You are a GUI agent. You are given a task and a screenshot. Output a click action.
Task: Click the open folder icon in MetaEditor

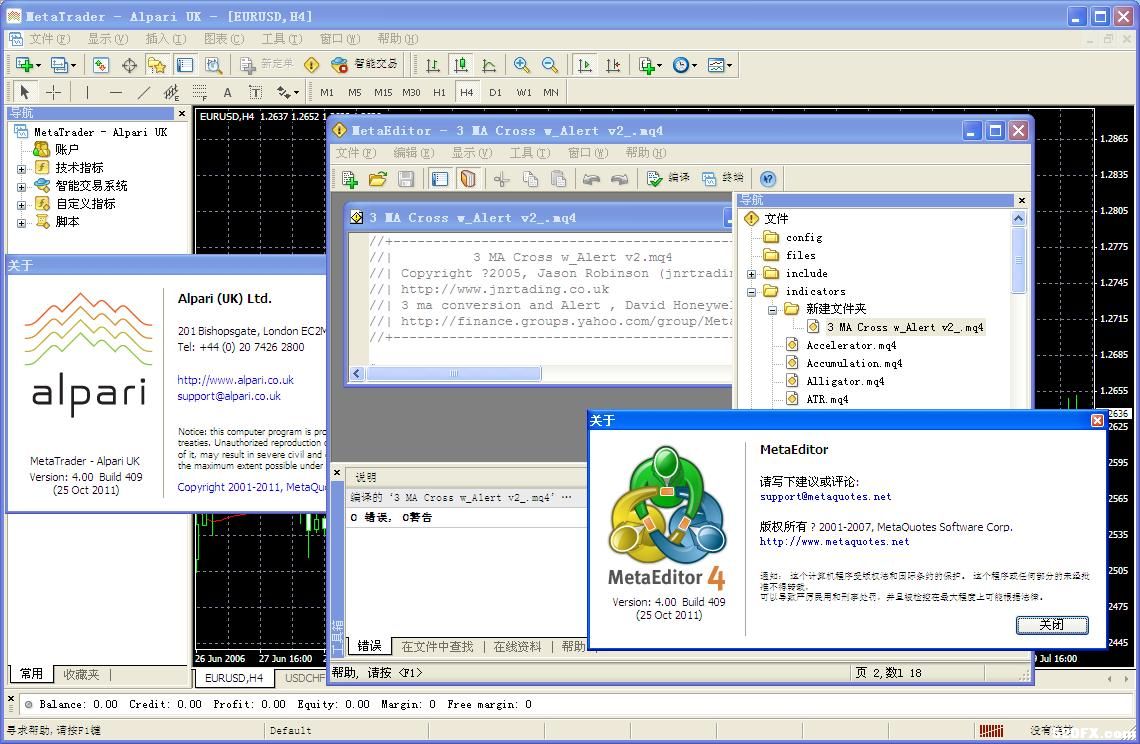click(x=377, y=179)
